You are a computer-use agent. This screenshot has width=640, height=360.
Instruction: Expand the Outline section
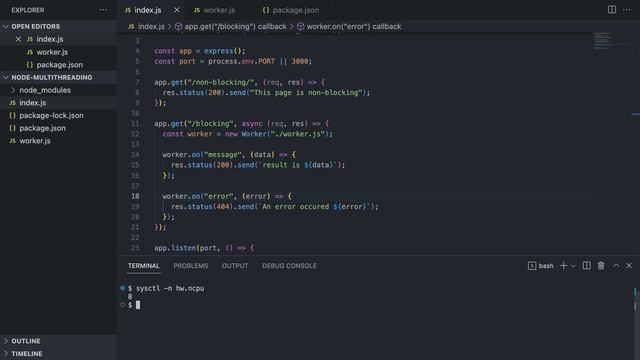tap(6, 341)
